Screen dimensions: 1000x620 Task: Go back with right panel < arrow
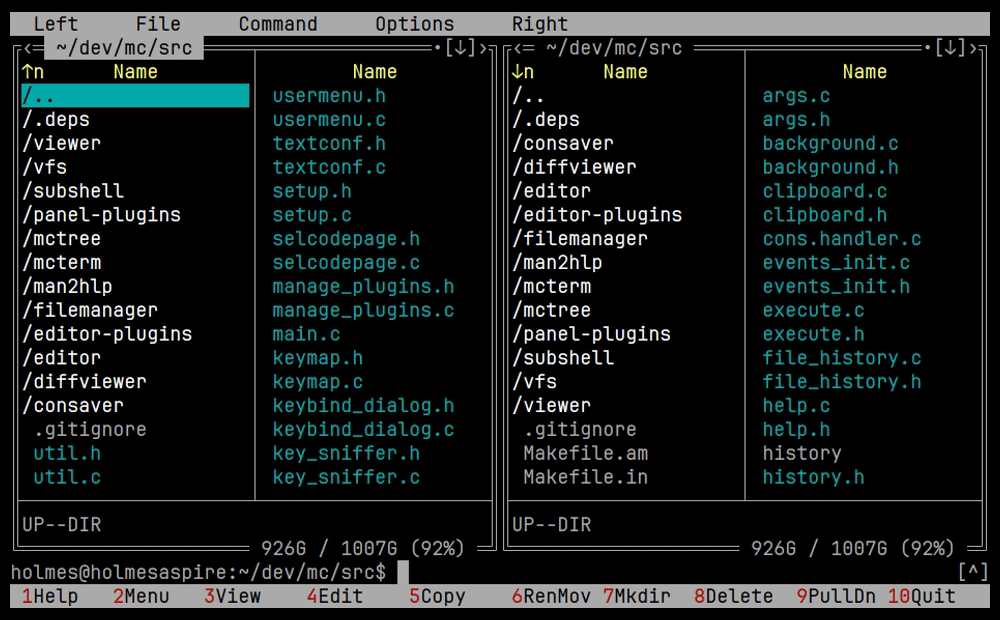(x=517, y=48)
